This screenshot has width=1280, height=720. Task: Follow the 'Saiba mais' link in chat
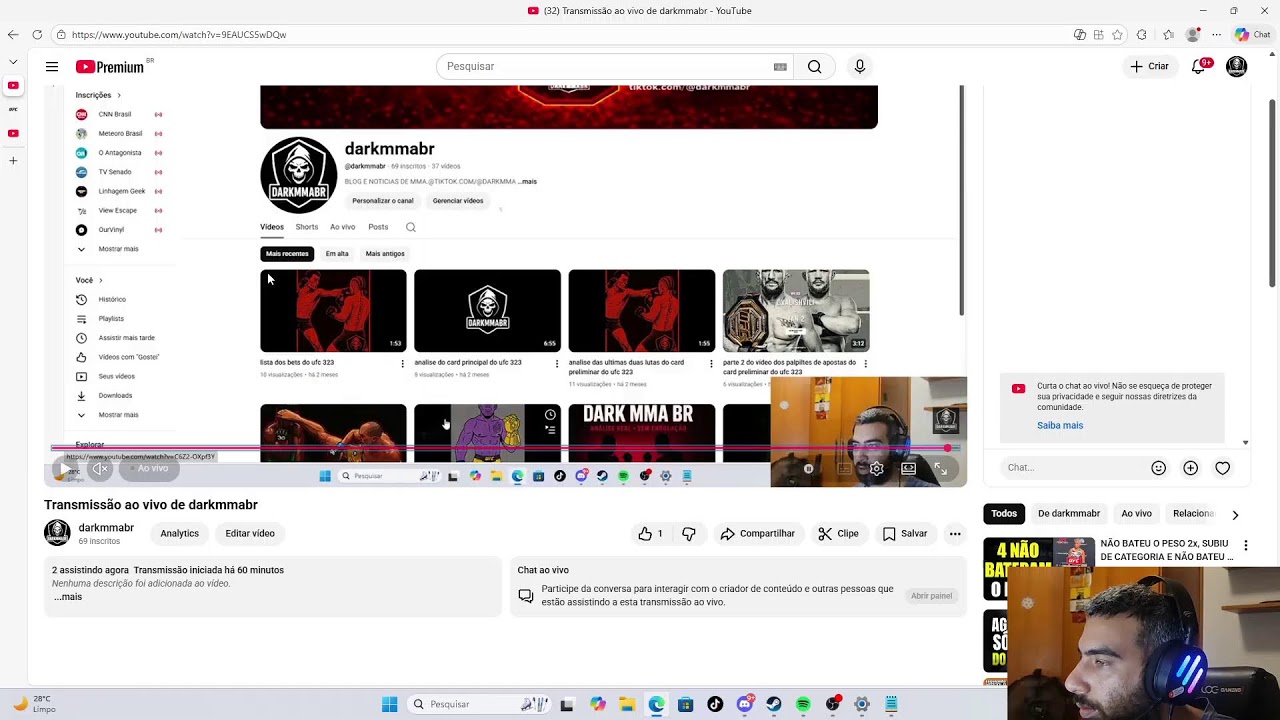coord(1060,426)
